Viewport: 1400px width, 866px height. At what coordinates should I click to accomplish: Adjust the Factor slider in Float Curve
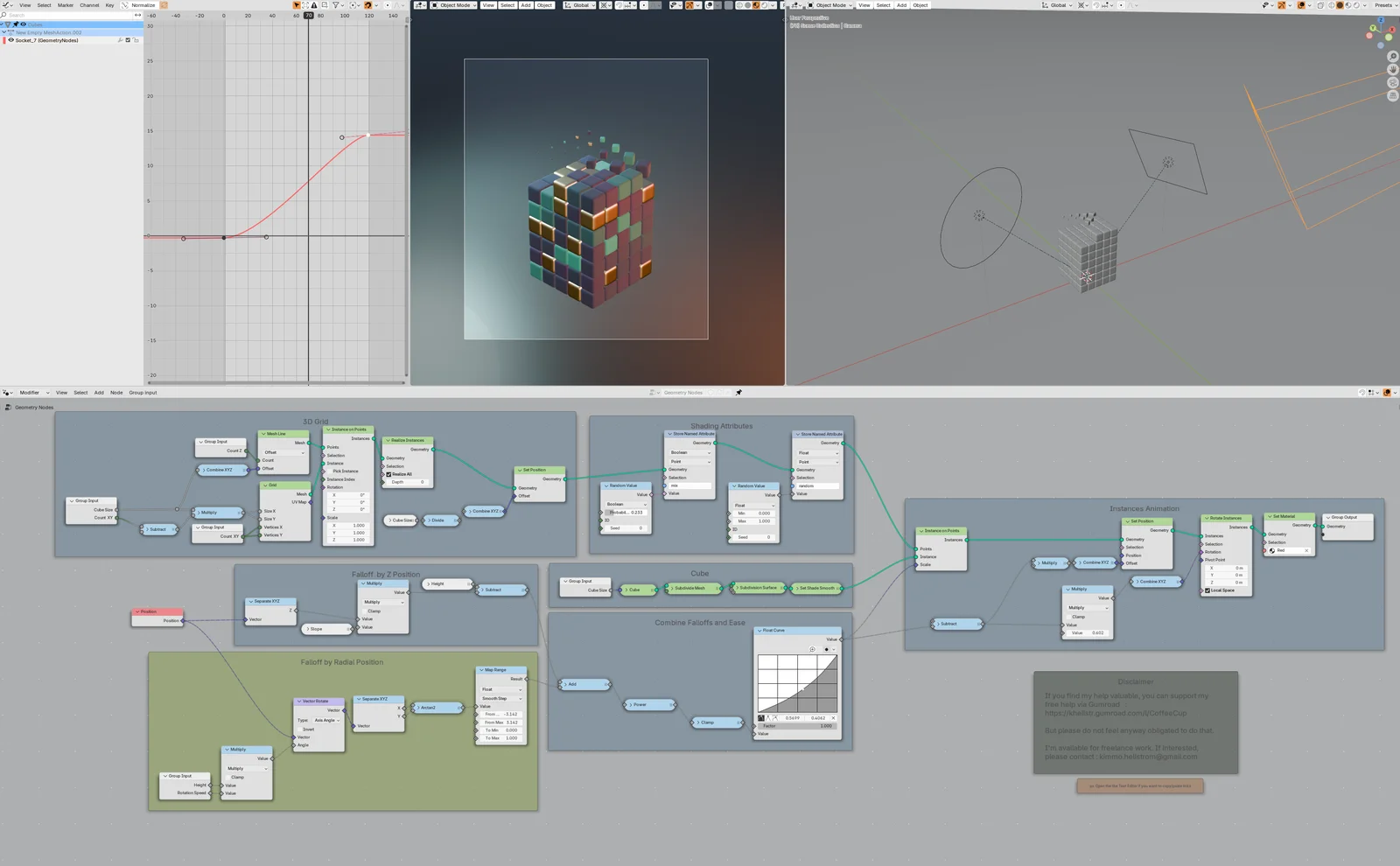tap(796, 726)
